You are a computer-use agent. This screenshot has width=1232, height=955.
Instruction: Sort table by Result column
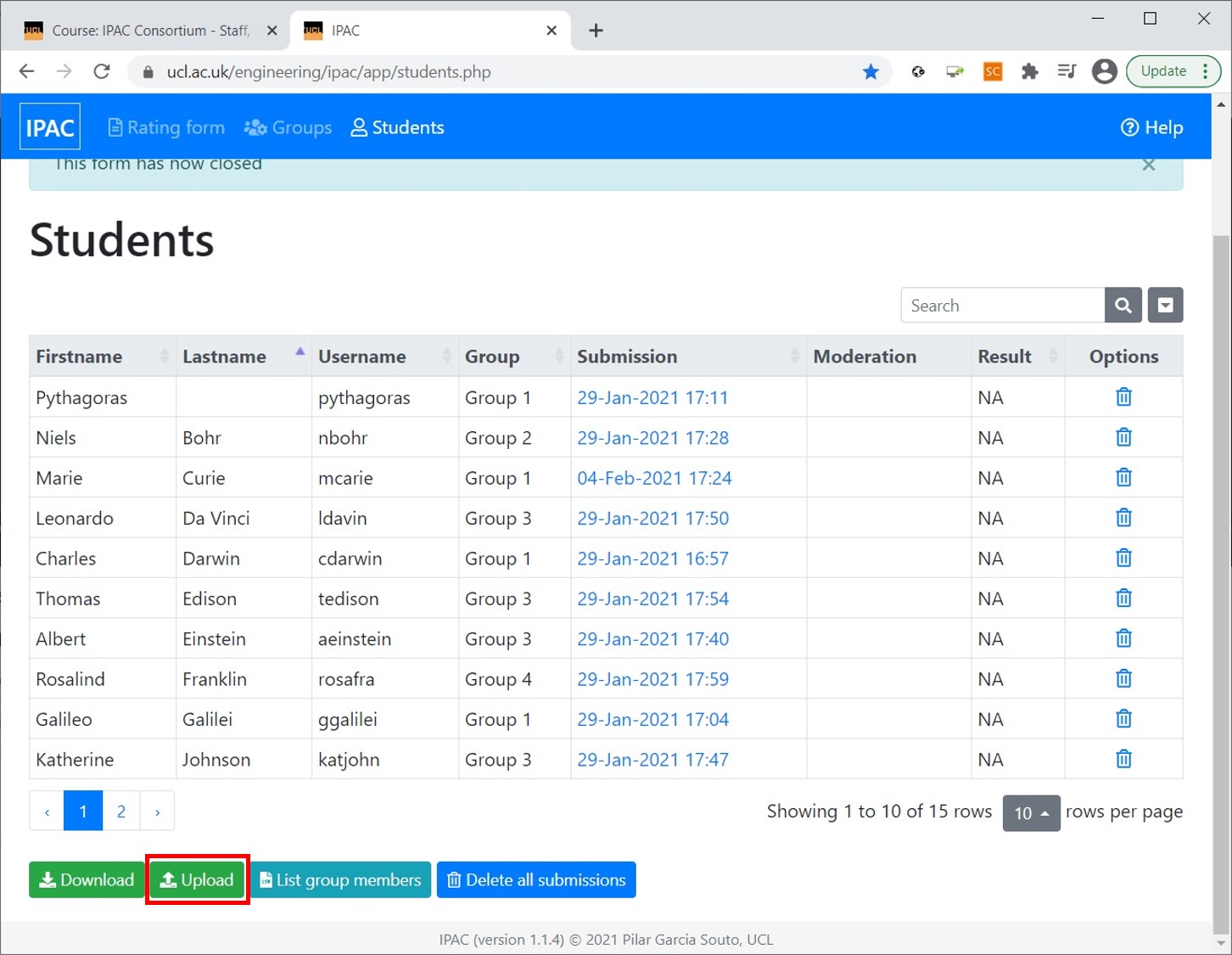point(1017,357)
